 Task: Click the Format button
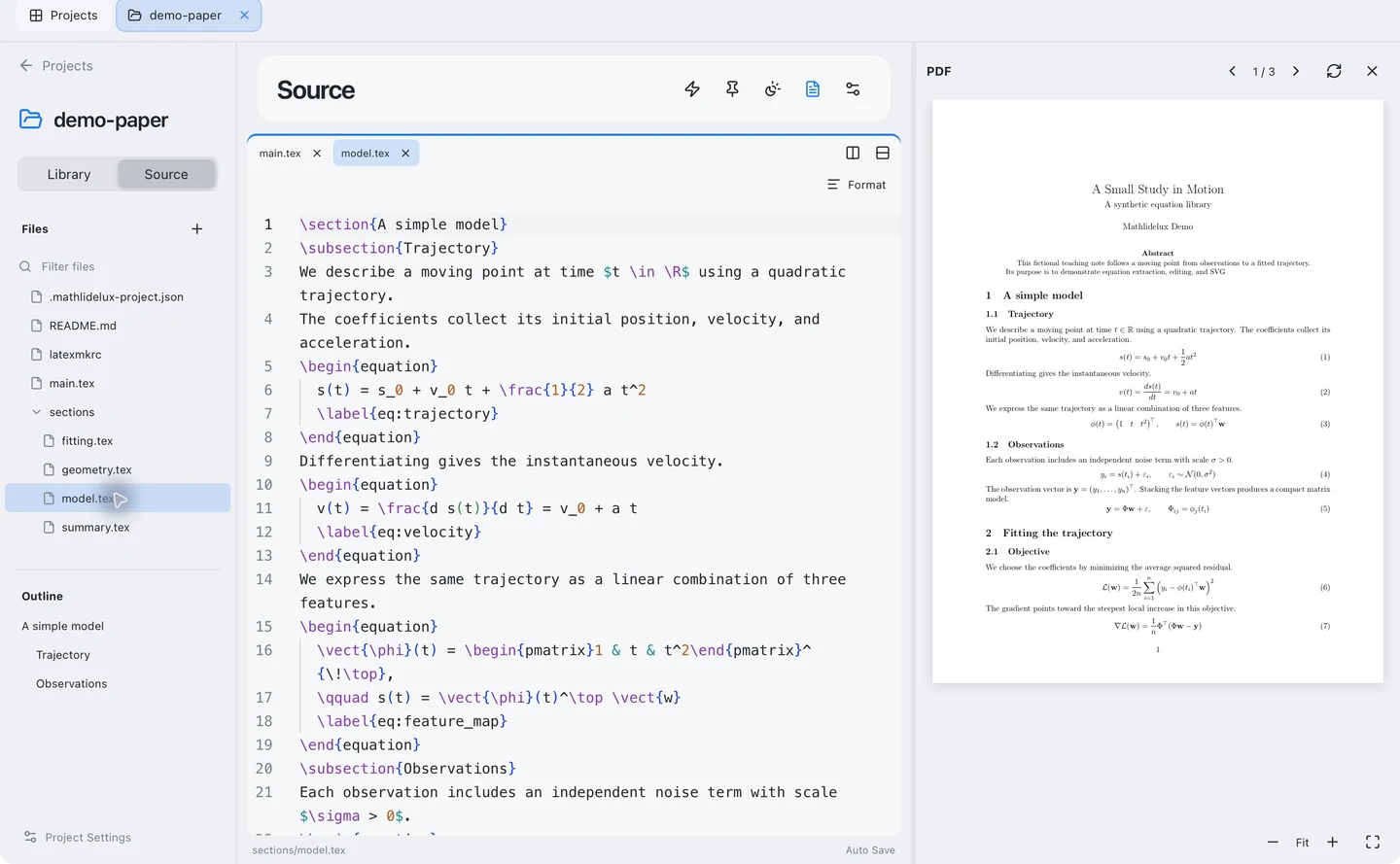pyautogui.click(x=857, y=185)
